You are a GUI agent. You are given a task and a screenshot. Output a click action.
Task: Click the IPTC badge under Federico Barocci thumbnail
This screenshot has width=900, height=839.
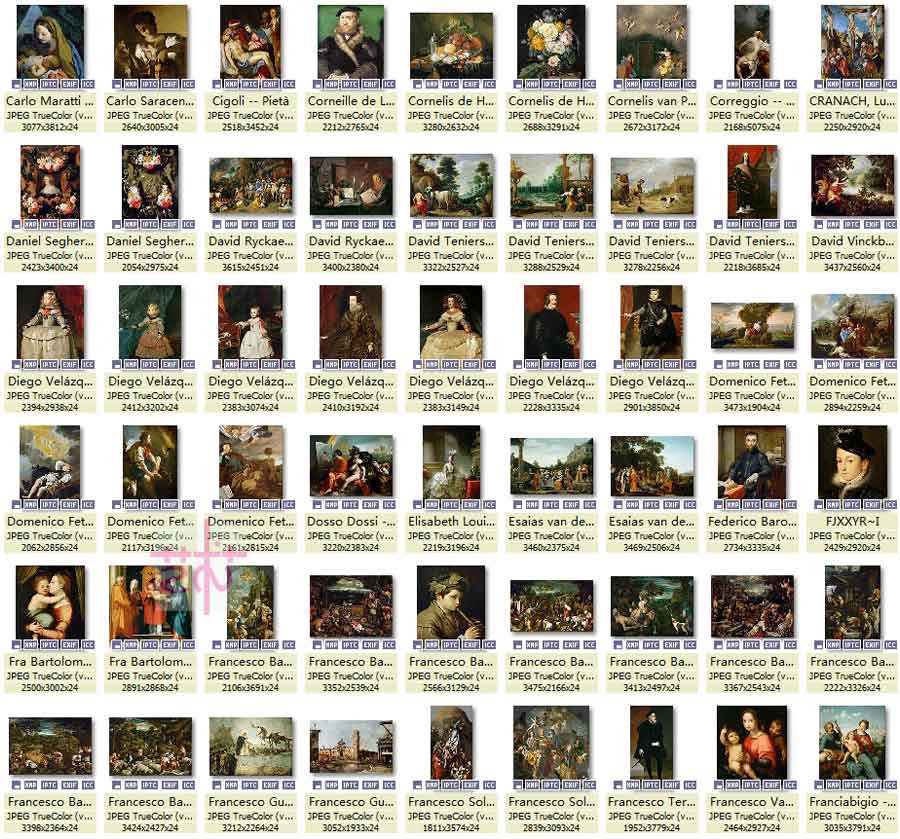point(751,504)
